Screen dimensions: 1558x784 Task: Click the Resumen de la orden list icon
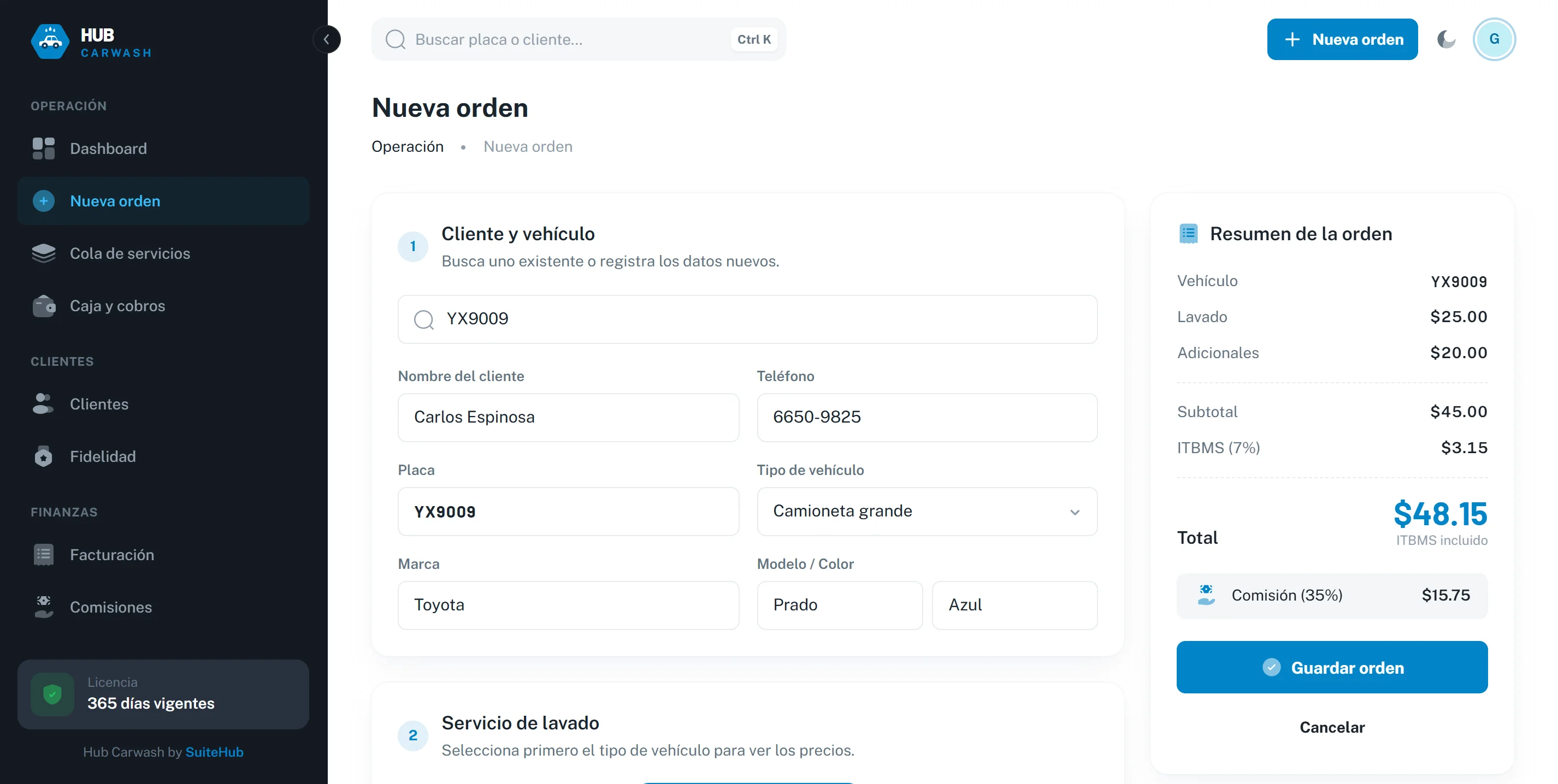tap(1189, 234)
